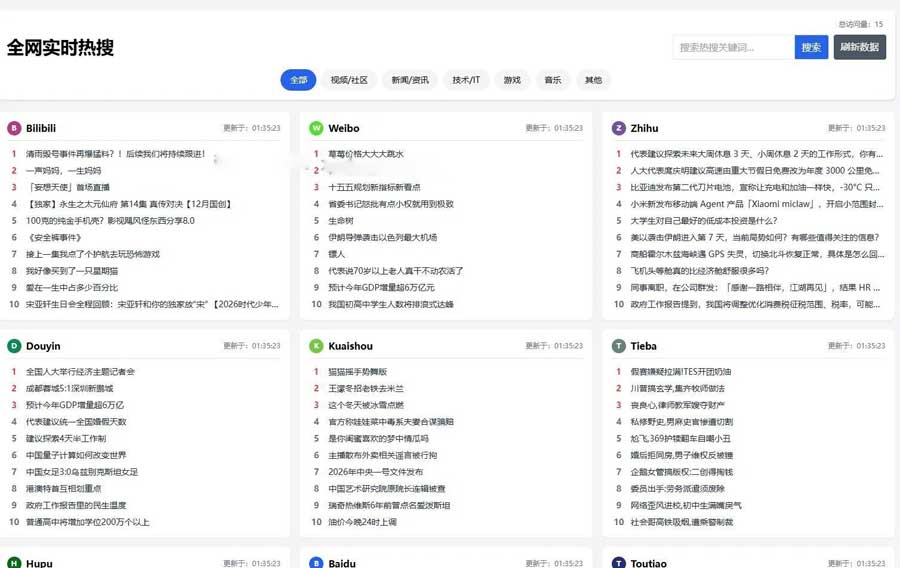This screenshot has height=568, width=900.
Task: Click the Zhihu purple Z badge icon
Action: coord(618,128)
